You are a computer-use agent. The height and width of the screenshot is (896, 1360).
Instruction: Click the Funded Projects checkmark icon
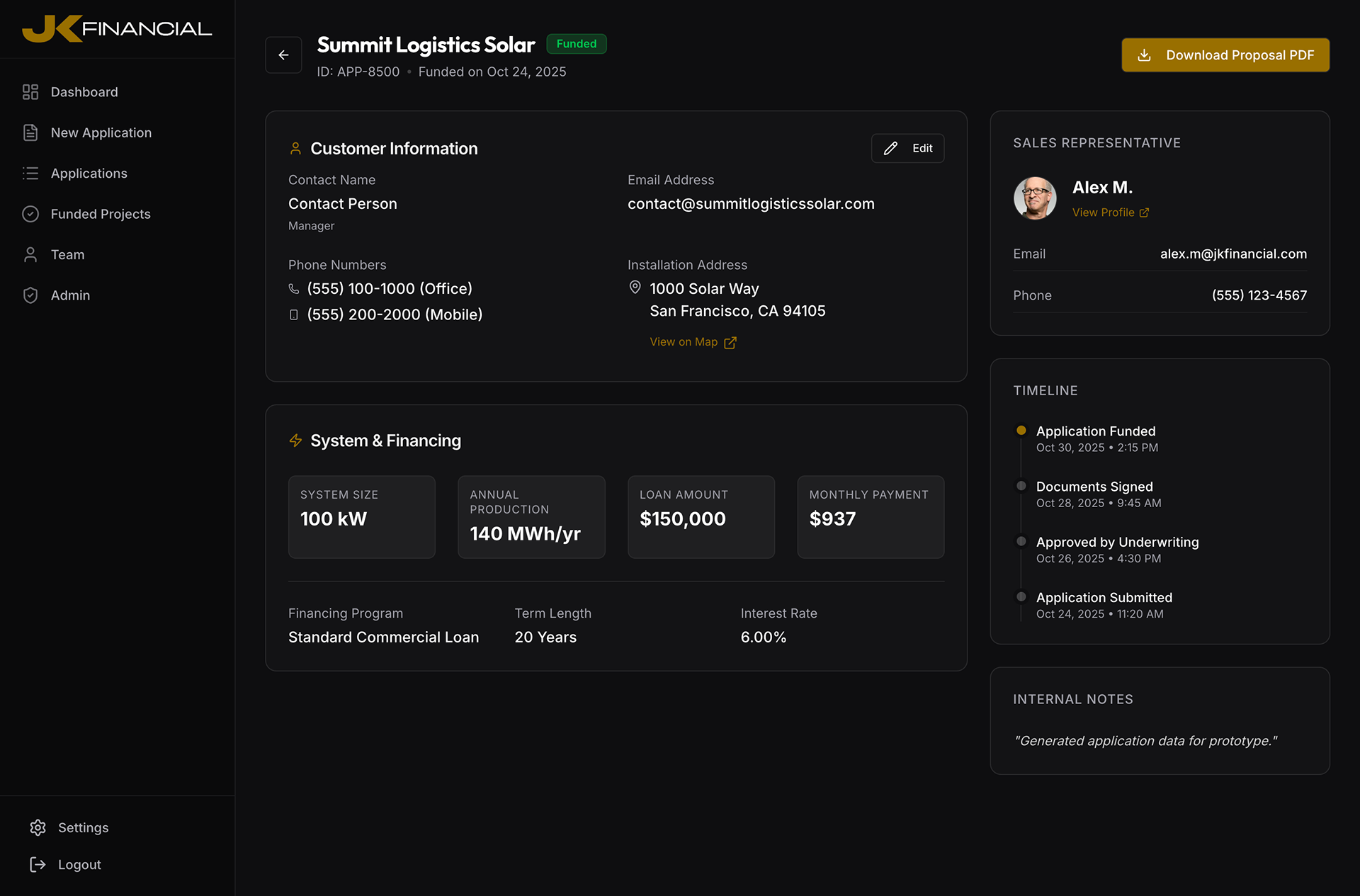pos(30,214)
